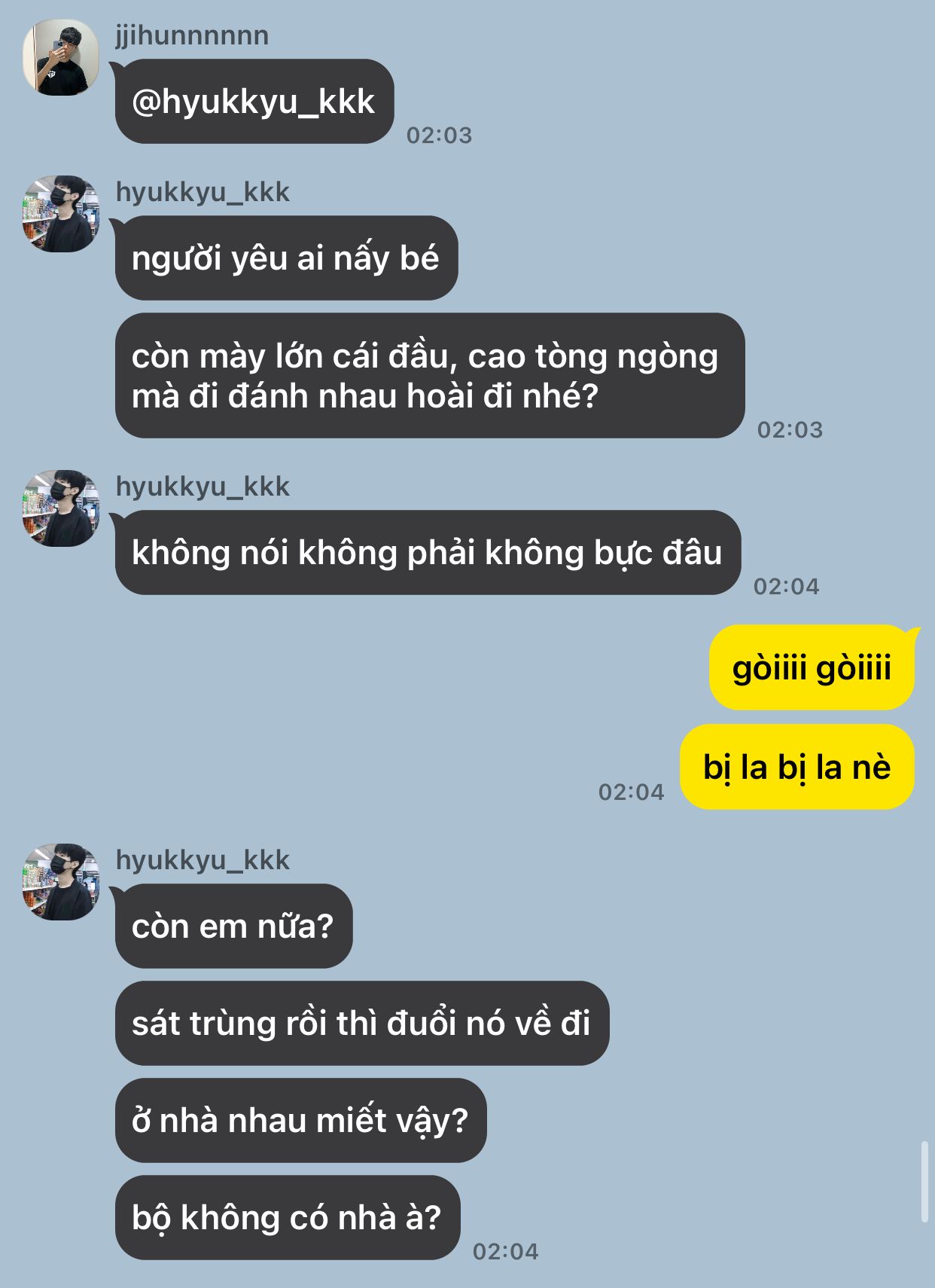
Task: Select the 'còn em nữa?' message bubble
Action: point(233,926)
